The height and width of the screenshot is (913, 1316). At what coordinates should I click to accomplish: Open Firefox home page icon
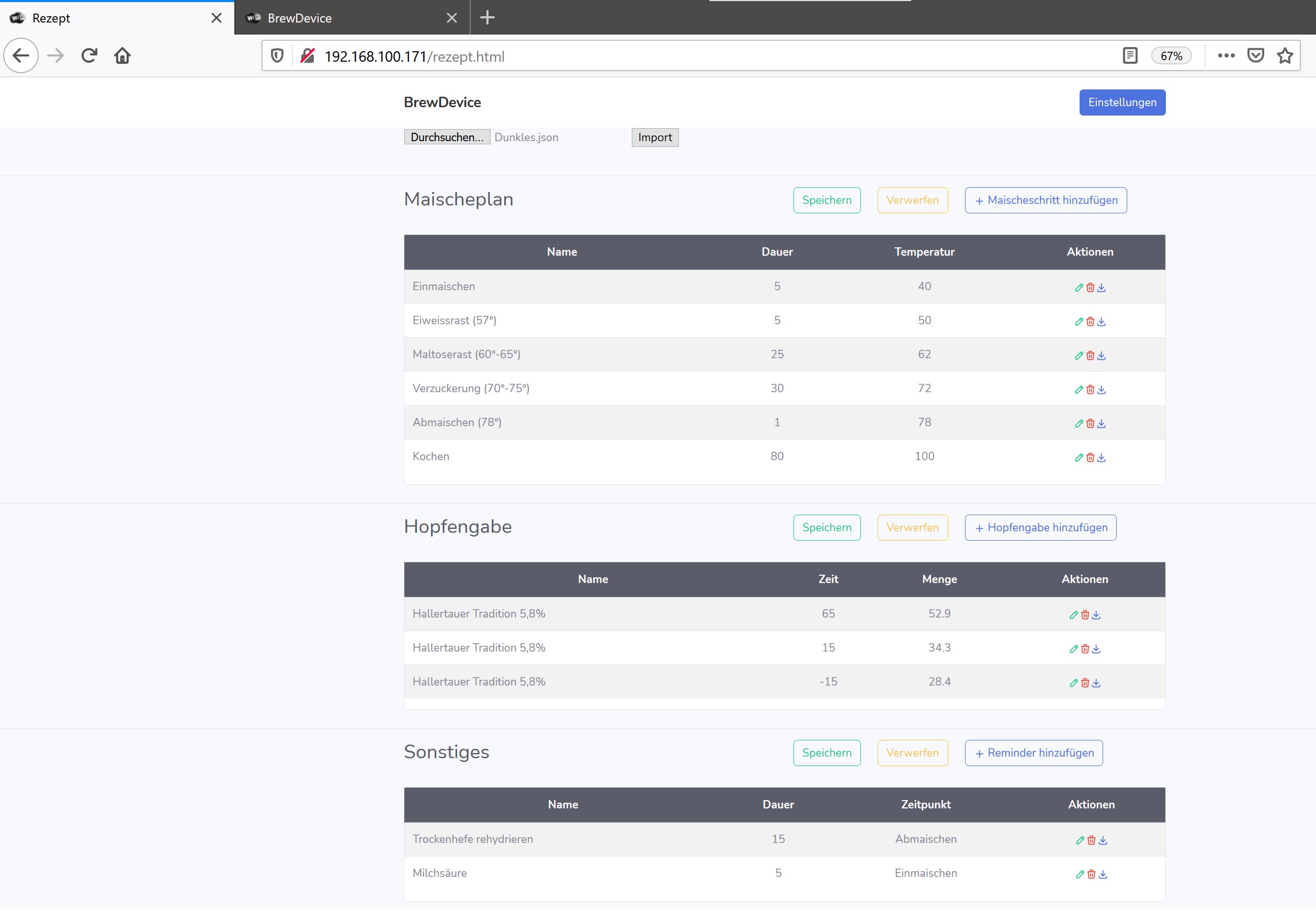coord(122,55)
